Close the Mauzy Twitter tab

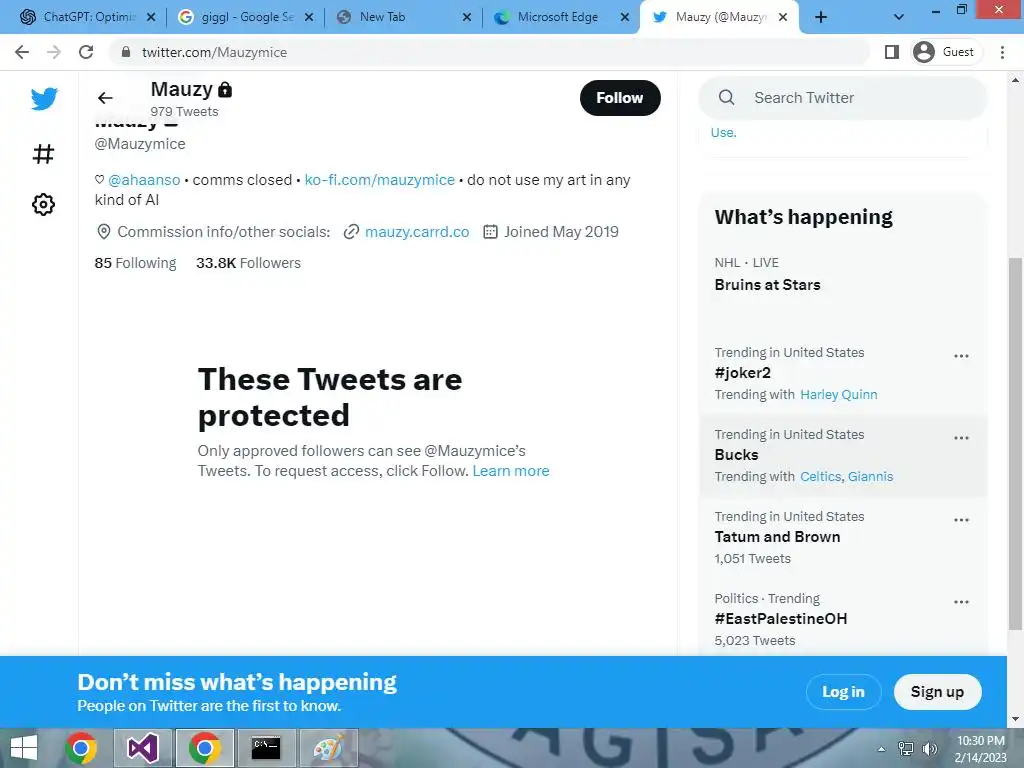[782, 18]
